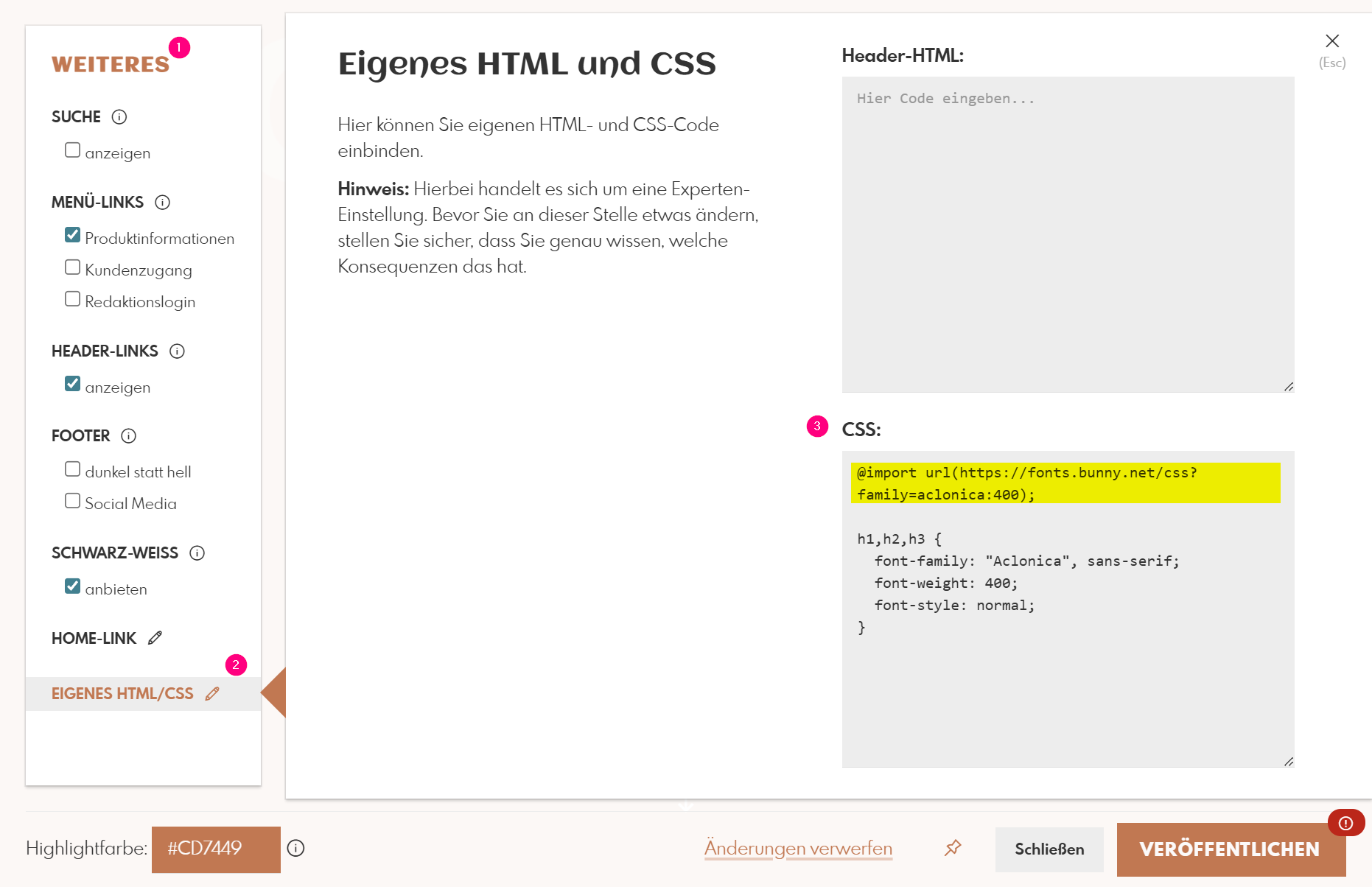The image size is (1372, 887).
Task: Click the bold 'Hinweis:' text
Action: coord(373,189)
